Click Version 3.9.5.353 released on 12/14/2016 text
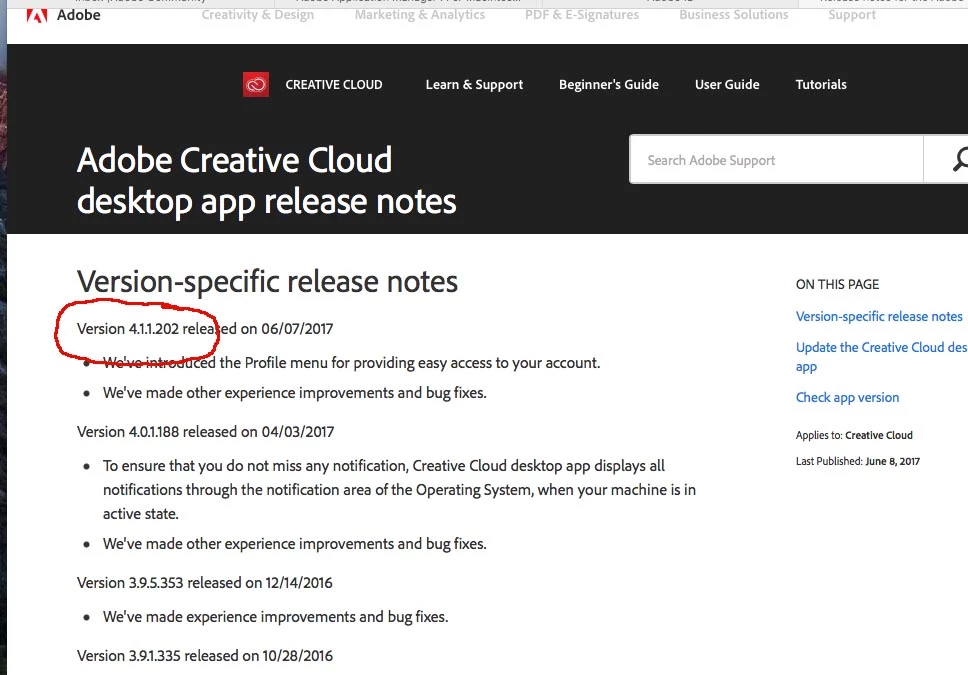Screen dimensions: 968x675 [x=205, y=582]
